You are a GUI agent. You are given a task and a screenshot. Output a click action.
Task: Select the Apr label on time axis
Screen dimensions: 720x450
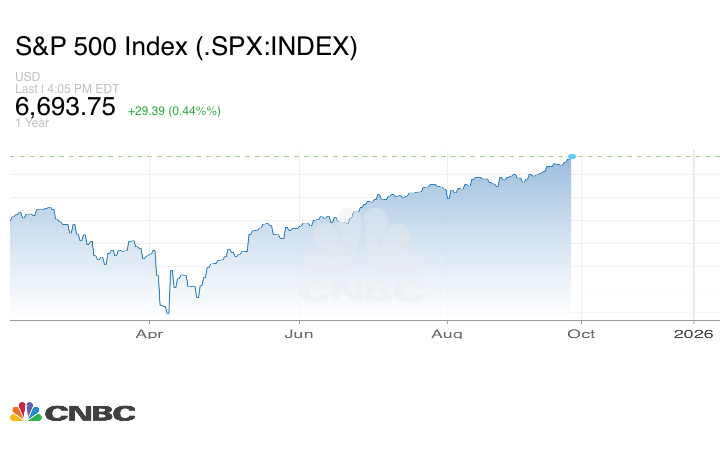point(149,333)
